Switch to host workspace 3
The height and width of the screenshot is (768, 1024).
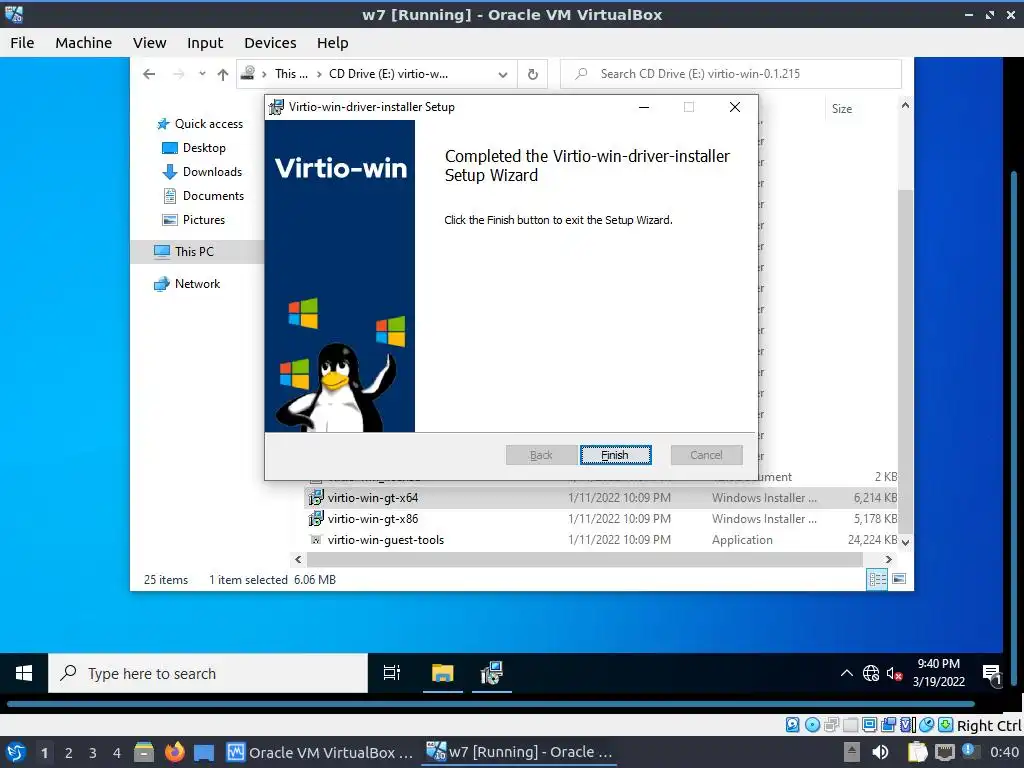(x=93, y=753)
